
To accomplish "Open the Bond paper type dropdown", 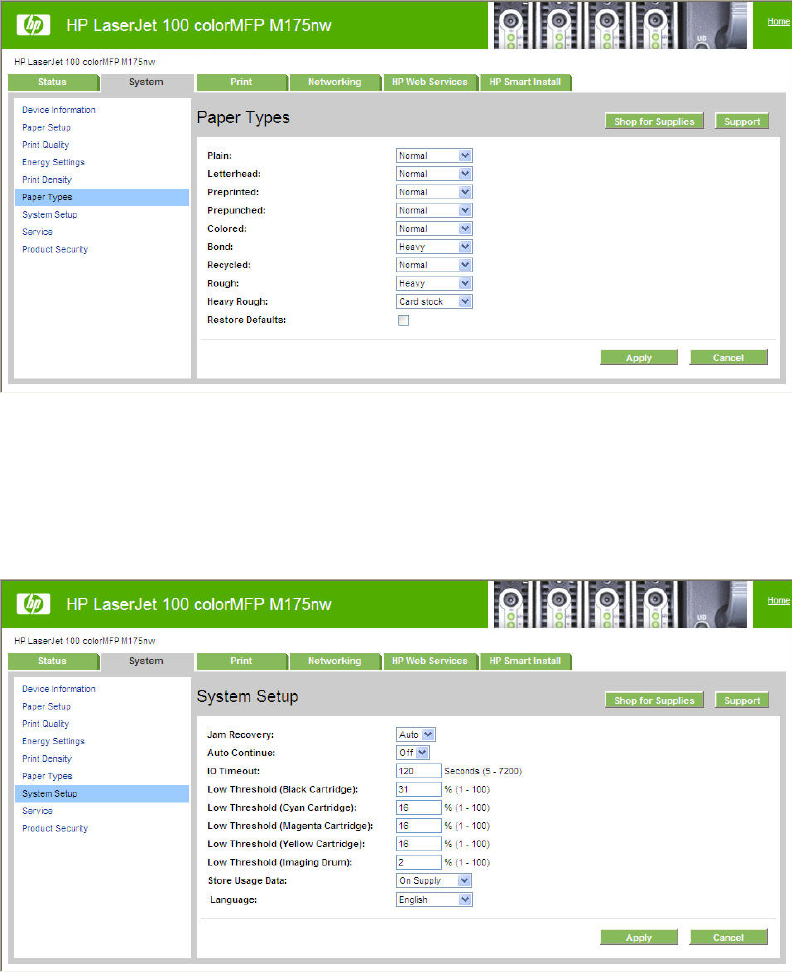I will (x=434, y=247).
